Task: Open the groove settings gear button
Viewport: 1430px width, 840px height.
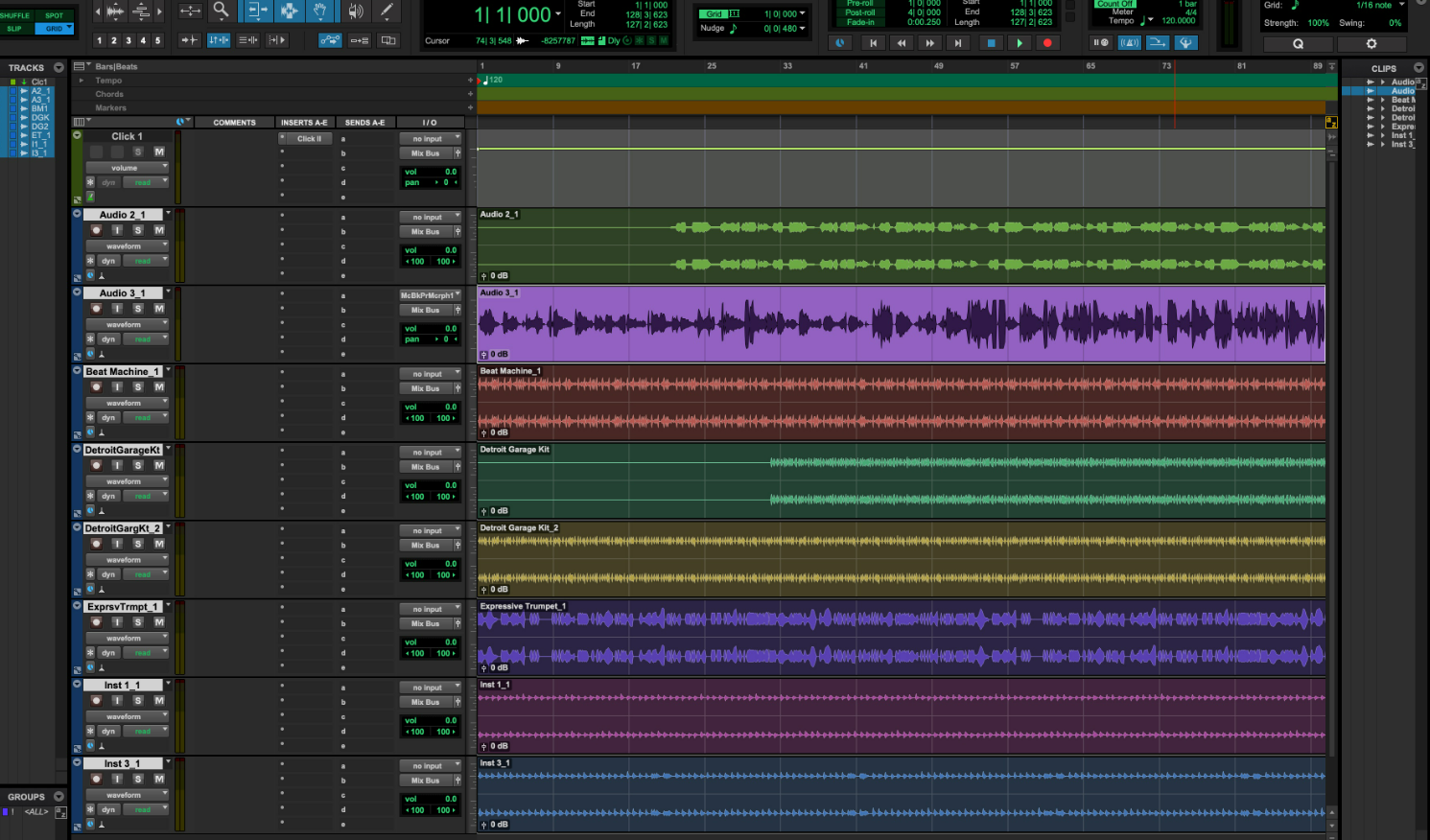Action: point(1371,44)
